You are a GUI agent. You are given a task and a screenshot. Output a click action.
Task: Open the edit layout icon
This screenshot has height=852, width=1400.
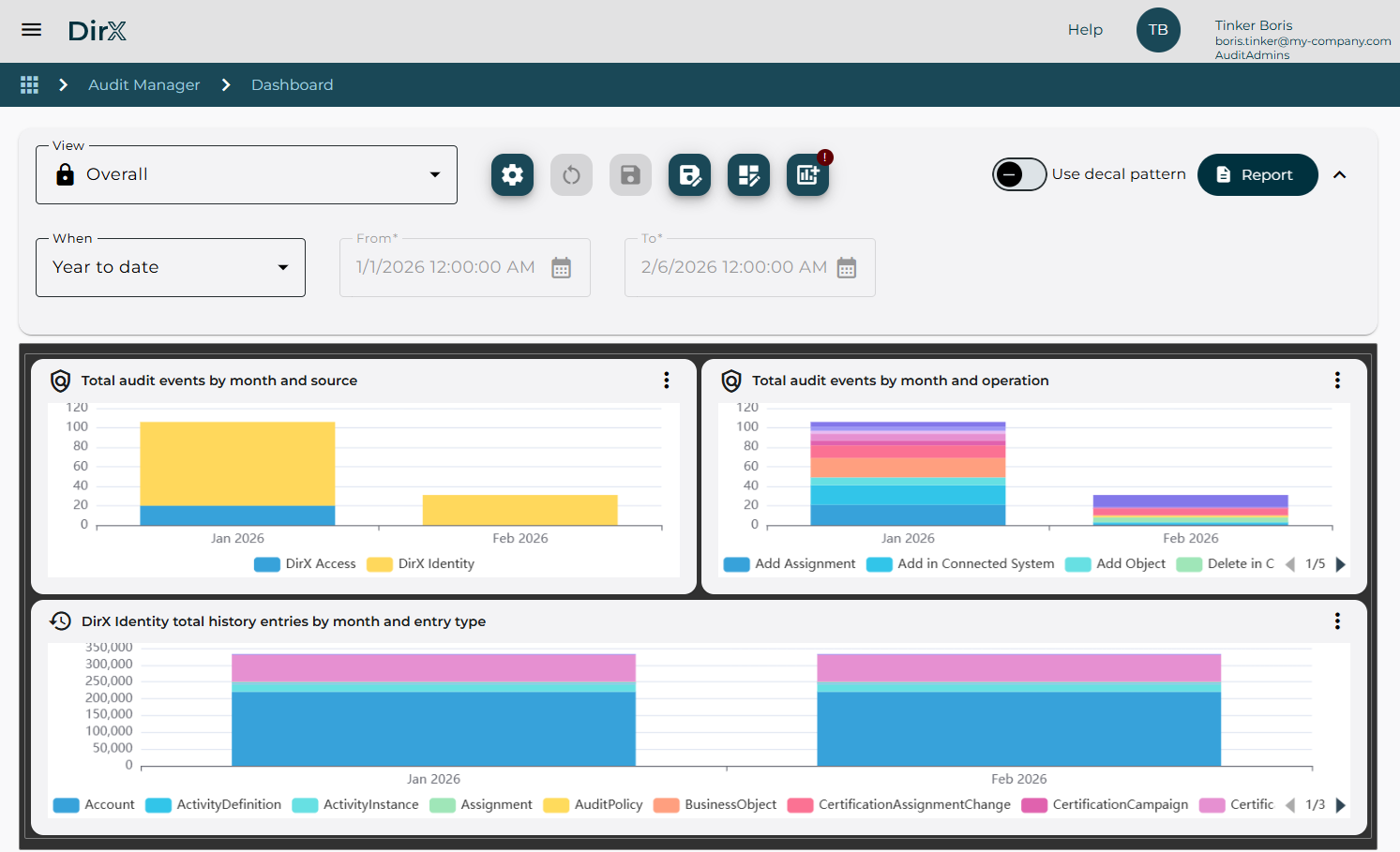[x=748, y=174]
